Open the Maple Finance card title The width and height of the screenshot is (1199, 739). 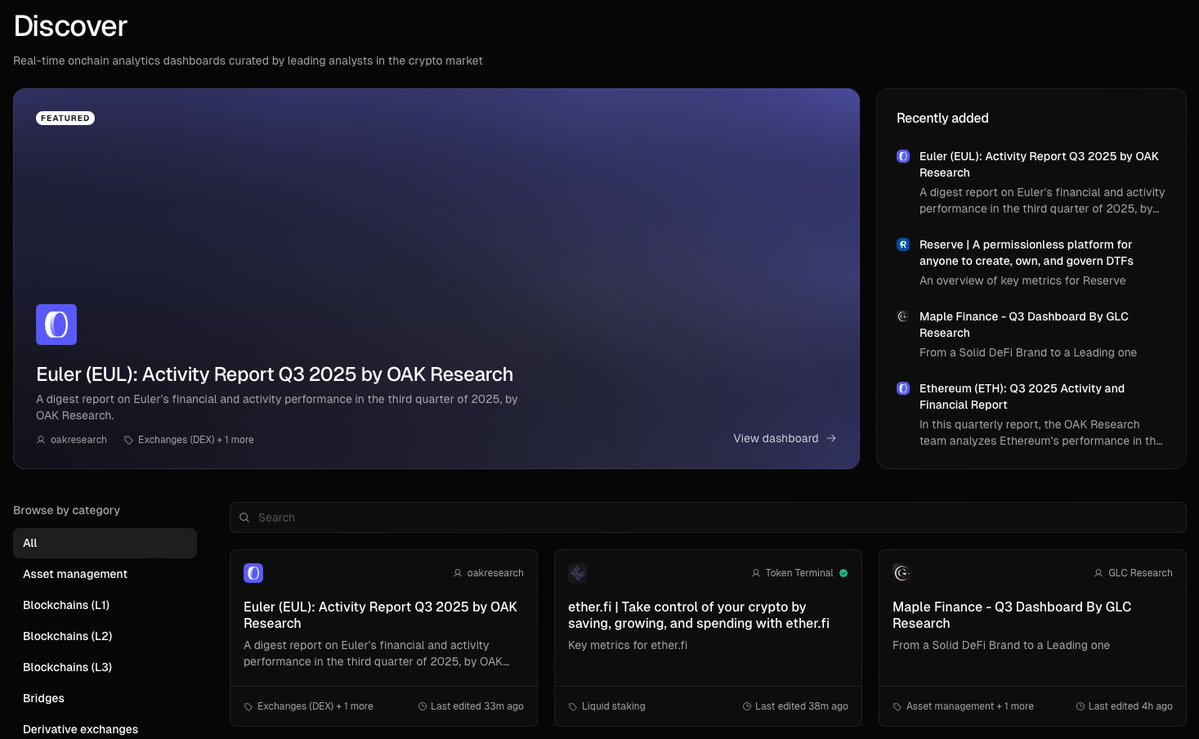1012,615
